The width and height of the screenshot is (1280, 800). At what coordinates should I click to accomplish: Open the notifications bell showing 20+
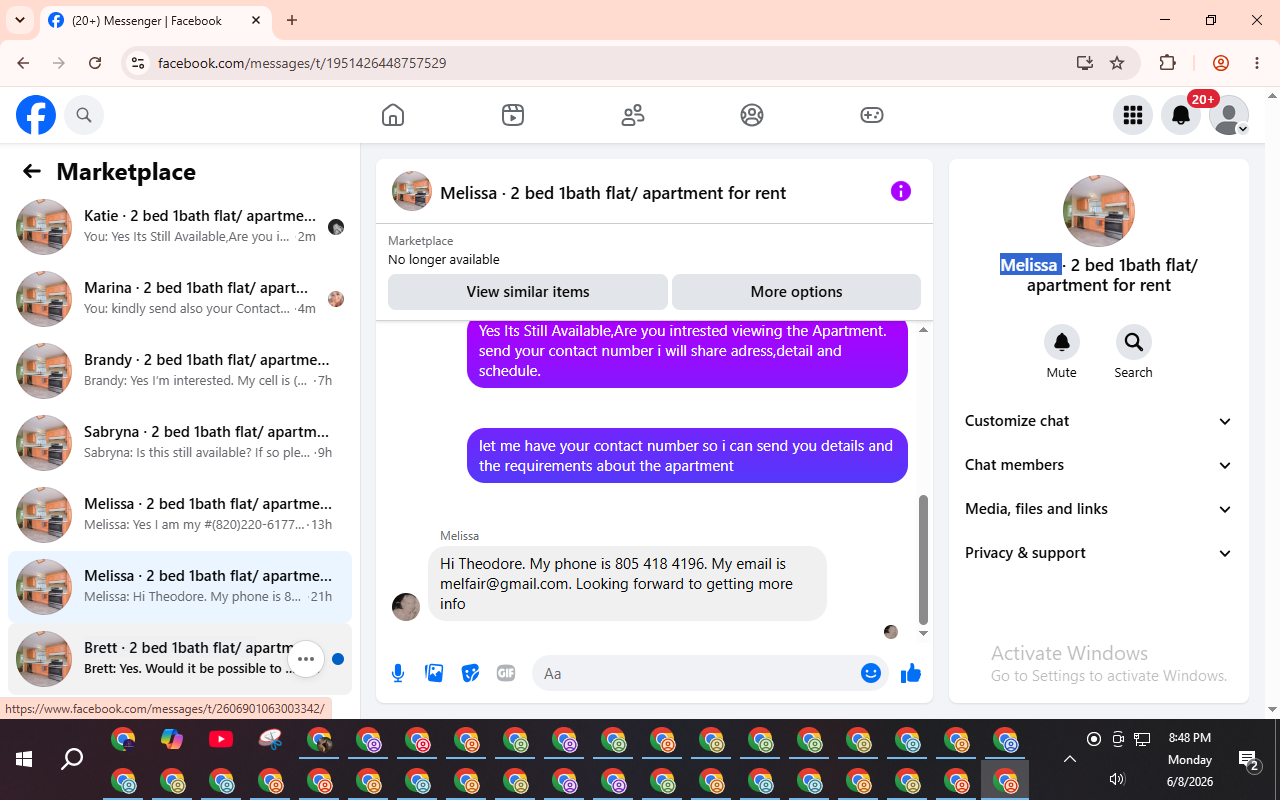tap(1181, 115)
